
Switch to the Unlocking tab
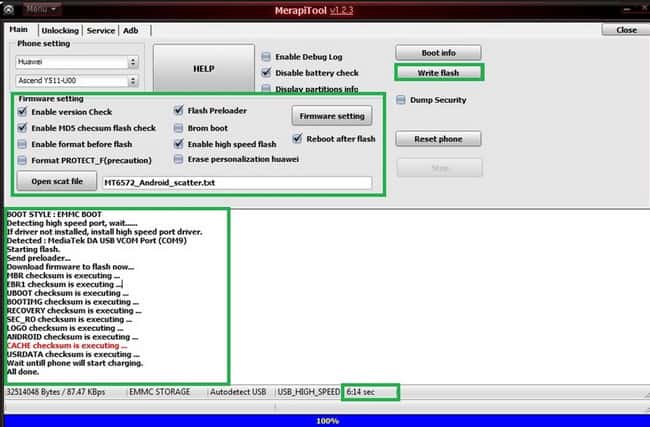pyautogui.click(x=60, y=31)
